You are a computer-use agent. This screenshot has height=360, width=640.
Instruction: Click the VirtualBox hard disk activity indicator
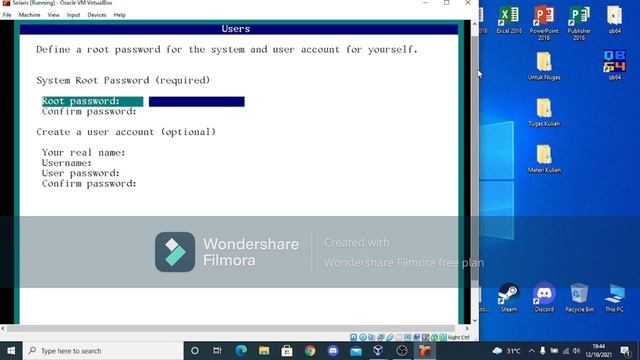click(x=353, y=337)
